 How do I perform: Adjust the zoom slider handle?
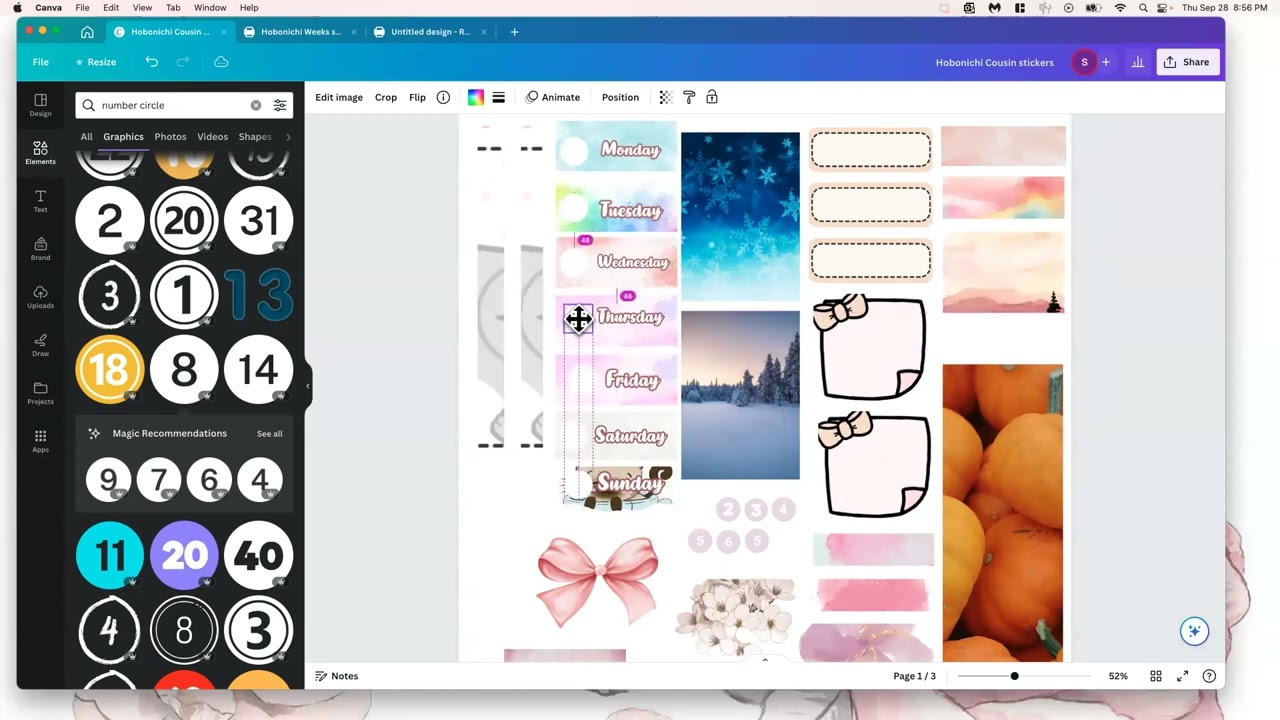(1014, 676)
